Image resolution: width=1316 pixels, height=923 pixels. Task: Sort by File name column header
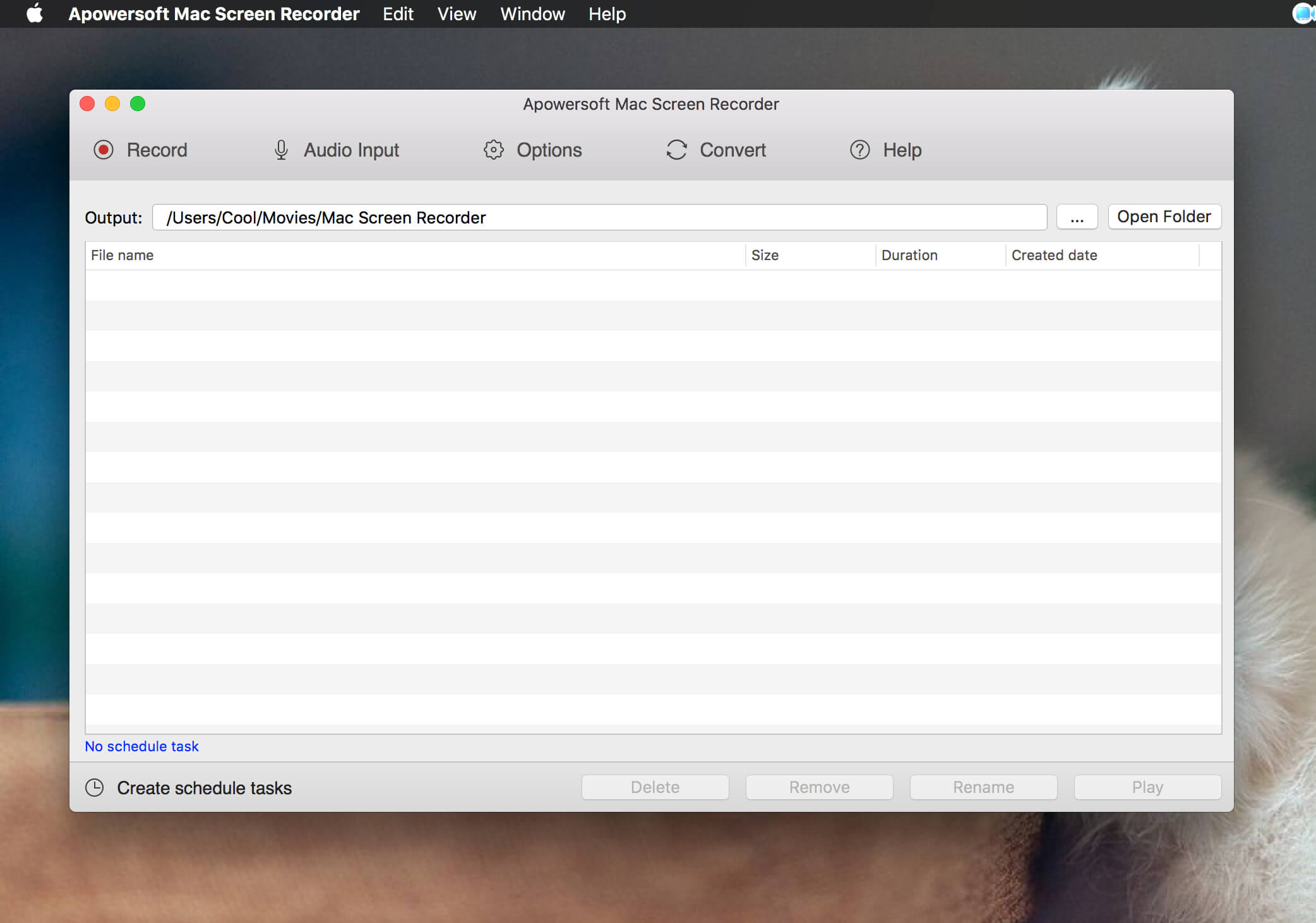(x=415, y=255)
